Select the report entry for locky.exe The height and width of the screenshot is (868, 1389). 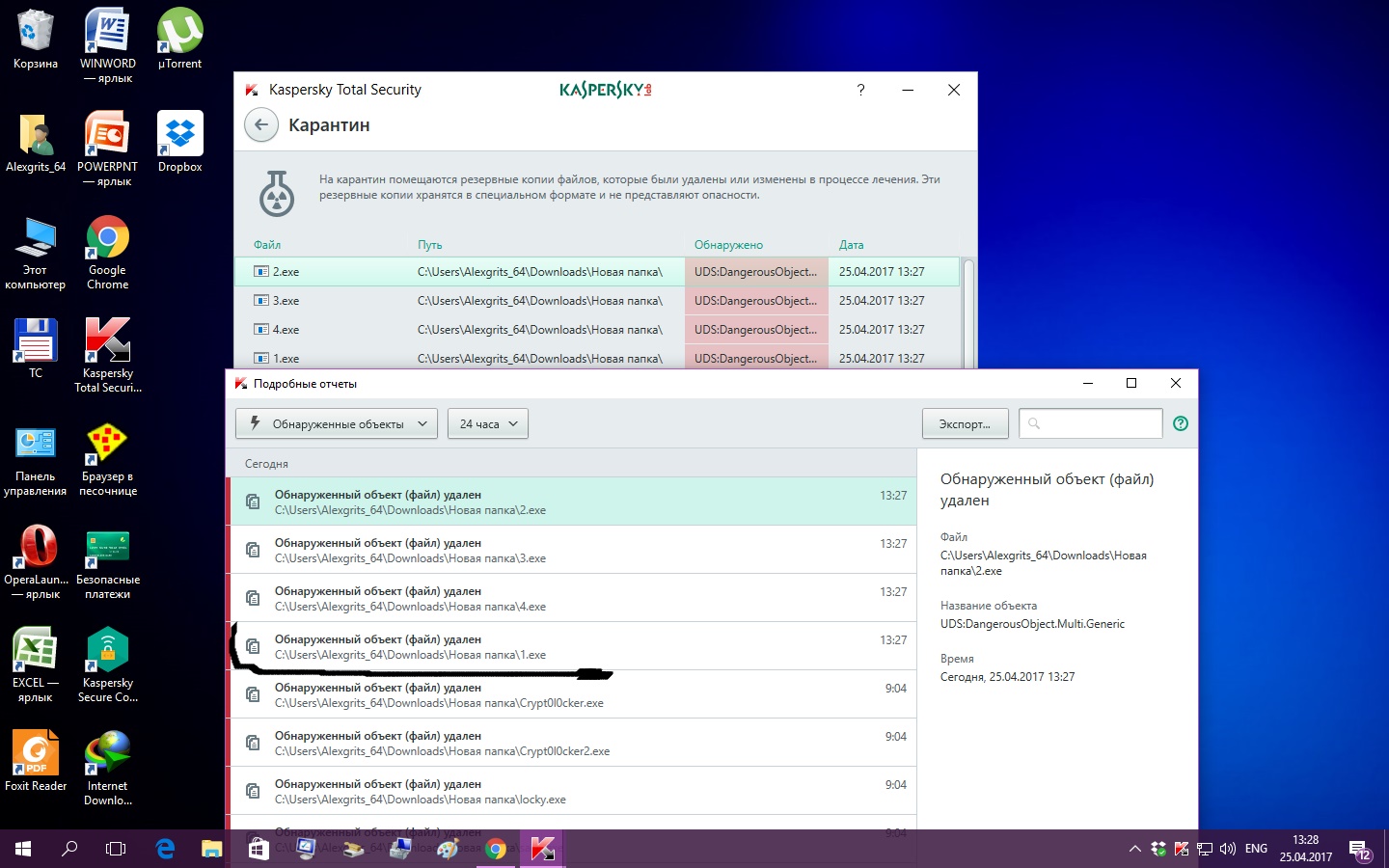pyautogui.click(x=571, y=791)
